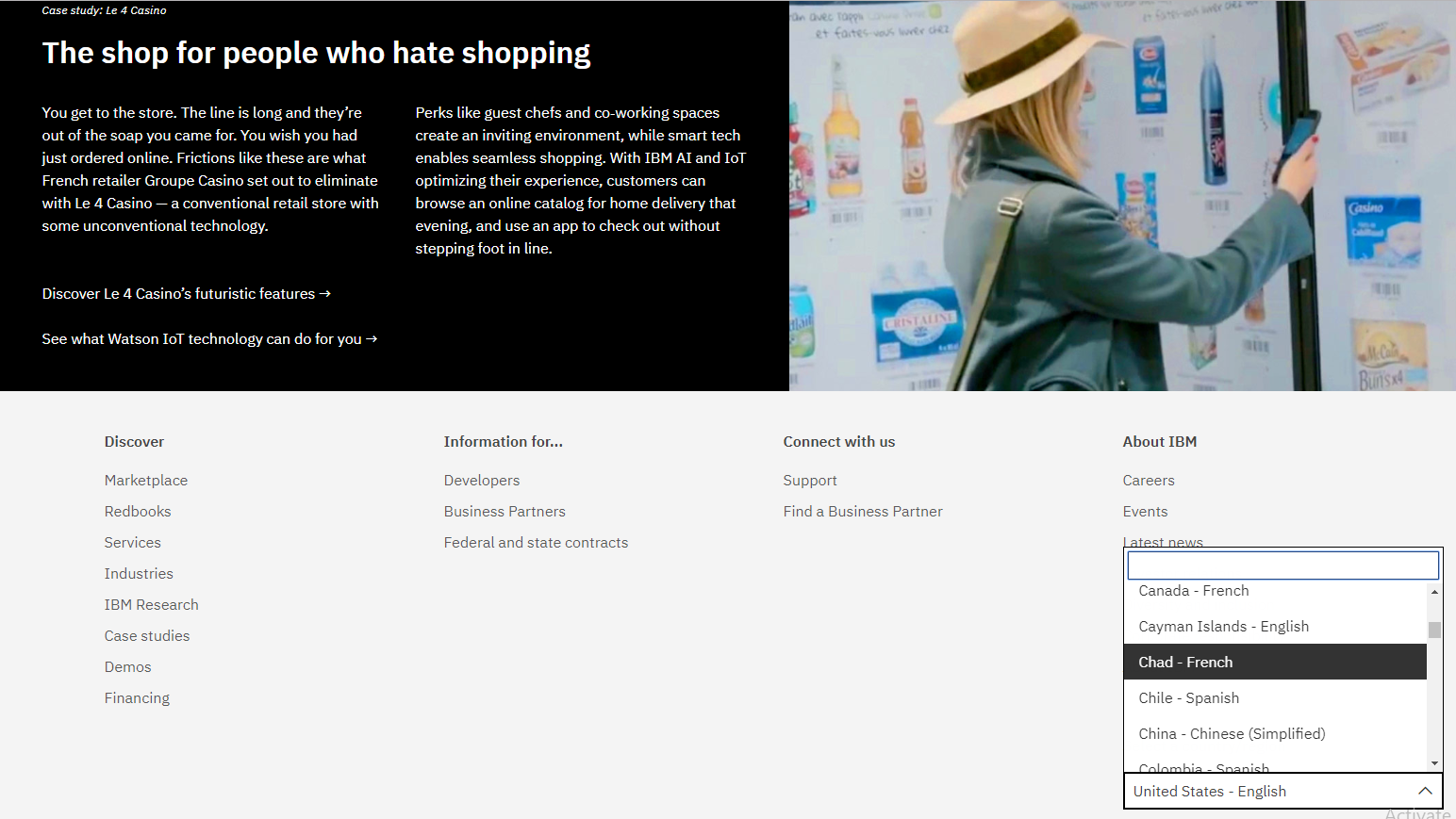Click the Case study: Le 4 Casino label
Viewport: 1456px width, 819px height.
(x=104, y=10)
